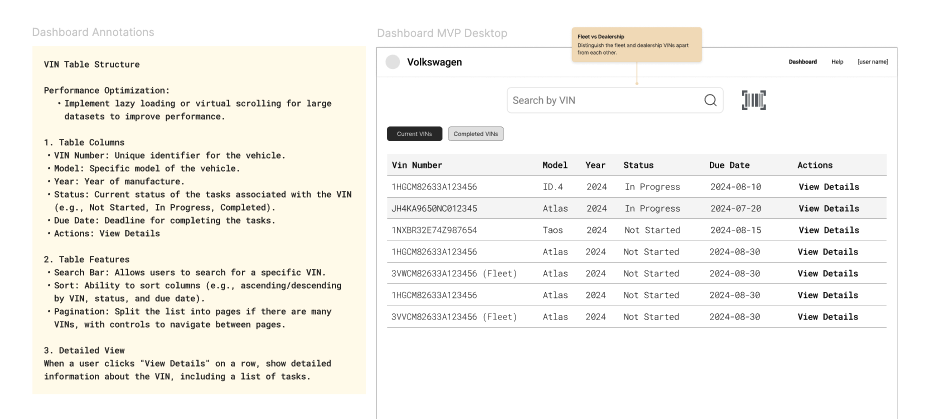The image size is (930, 419).
Task: Click the round logo beside Volkswagen
Action: tap(393, 62)
